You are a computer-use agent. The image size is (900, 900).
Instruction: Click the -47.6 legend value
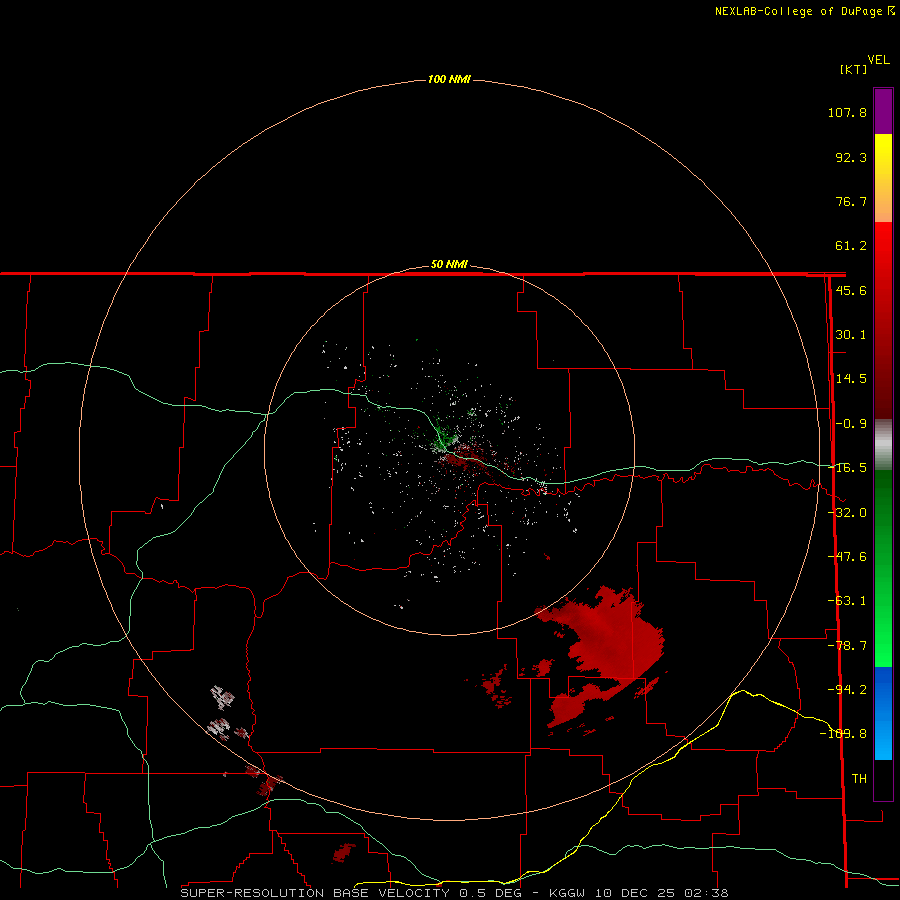coord(847,557)
